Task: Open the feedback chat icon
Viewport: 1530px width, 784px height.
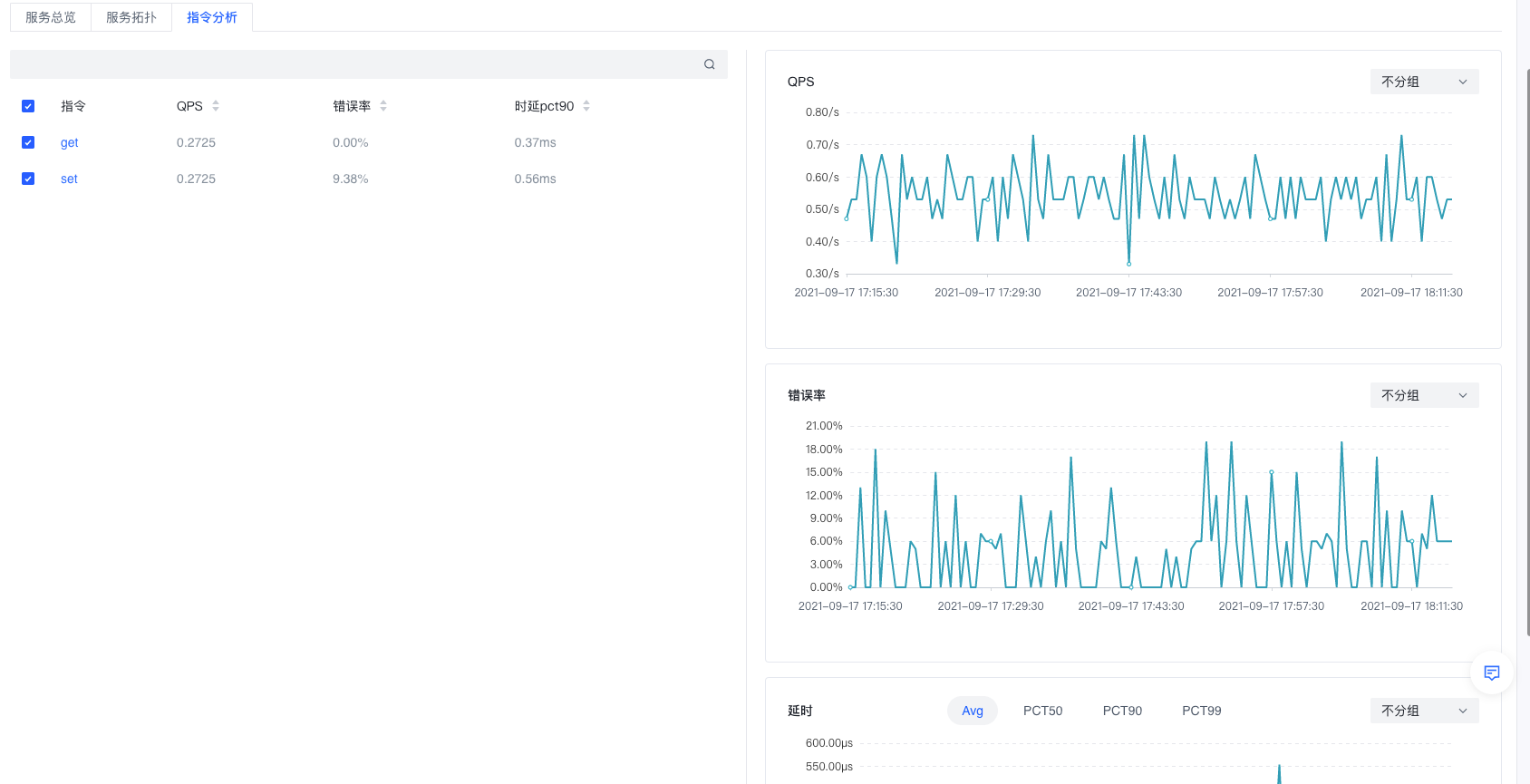Action: pyautogui.click(x=1492, y=673)
